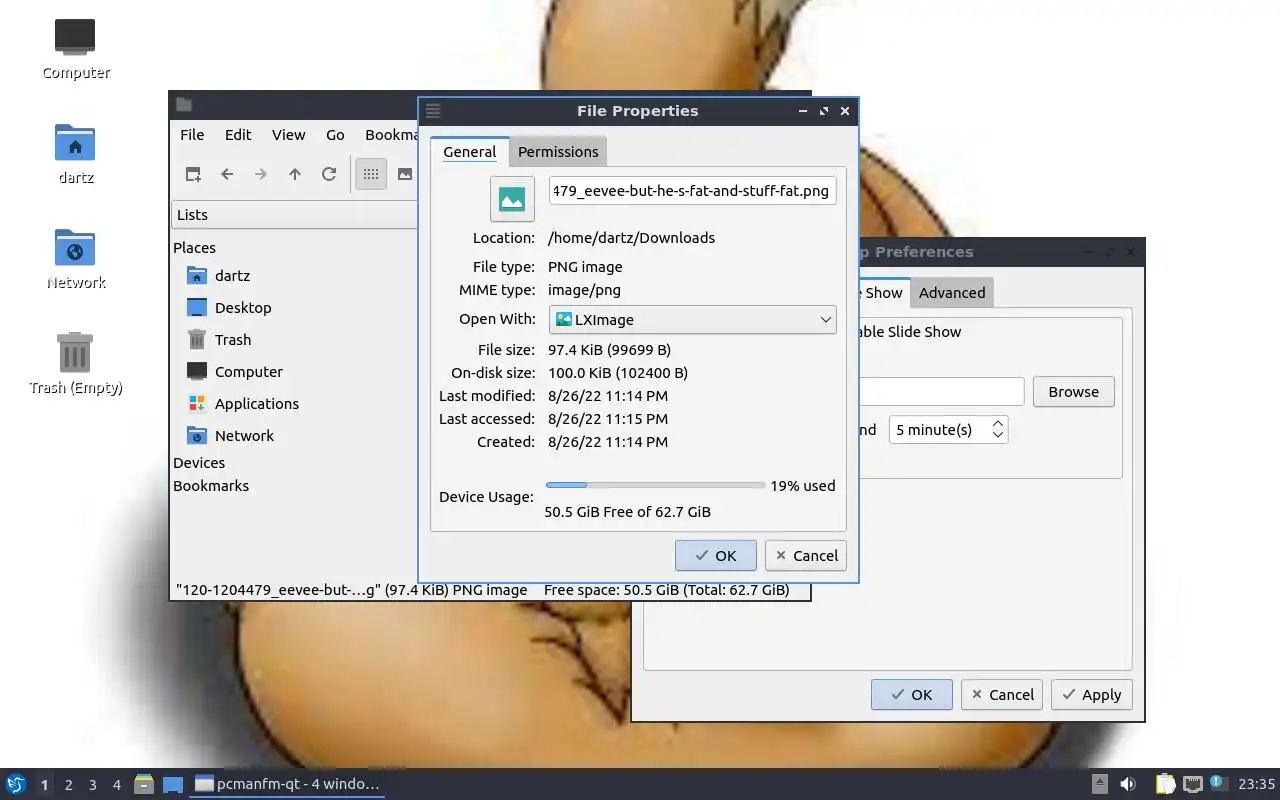This screenshot has width=1280, height=800.
Task: Increase the slide show interval minutes
Action: (x=998, y=424)
